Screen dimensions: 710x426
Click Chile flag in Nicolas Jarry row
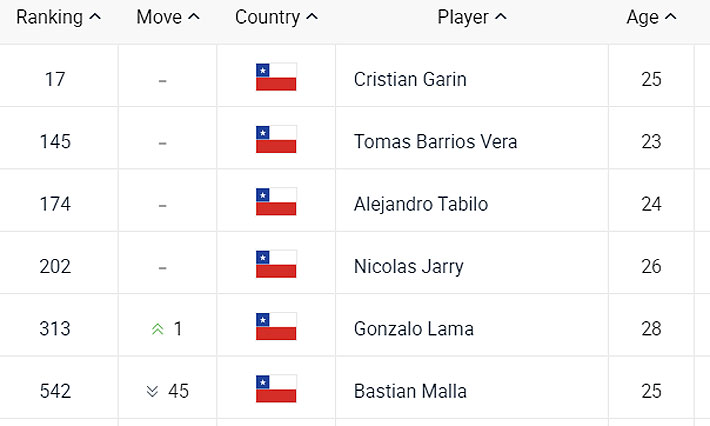pos(276,265)
